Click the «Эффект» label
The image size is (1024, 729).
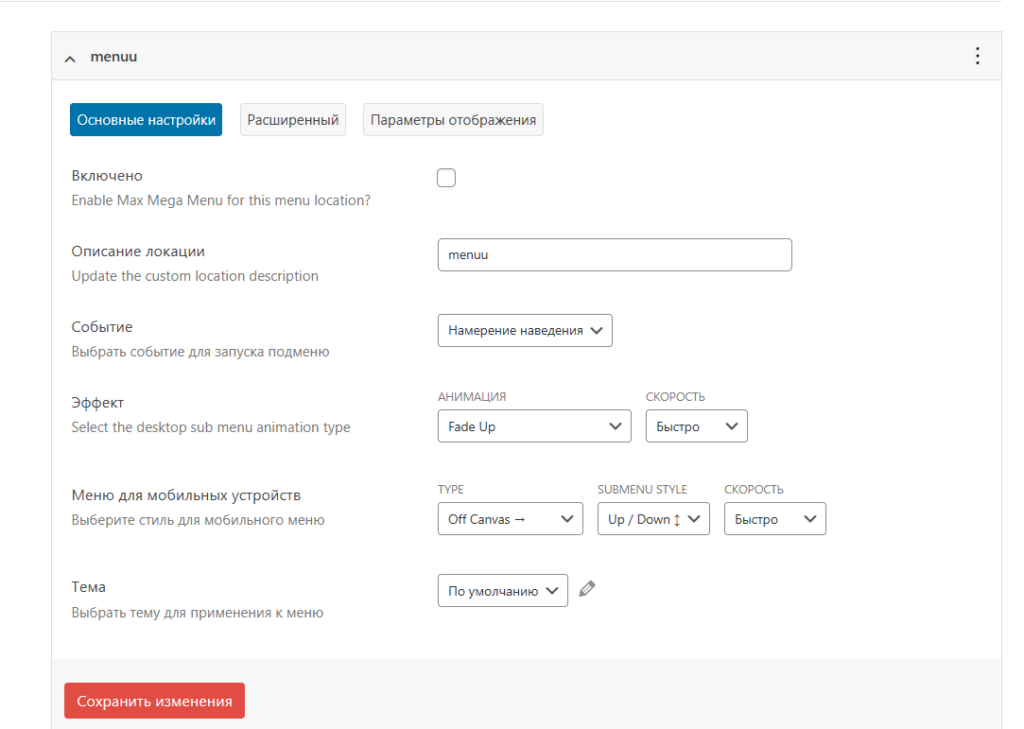click(x=97, y=403)
